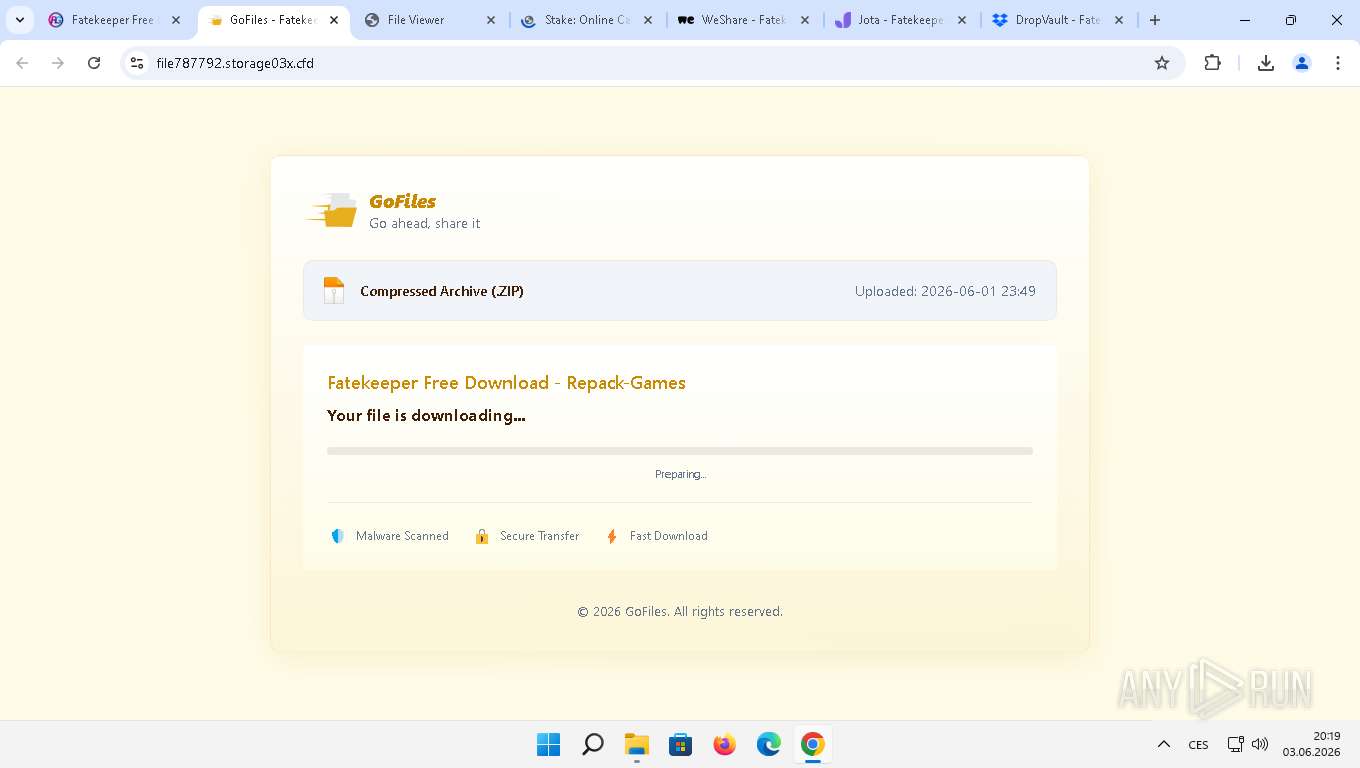The height and width of the screenshot is (768, 1360).
Task: Click the ZIP archive file icon
Action: pyautogui.click(x=334, y=291)
